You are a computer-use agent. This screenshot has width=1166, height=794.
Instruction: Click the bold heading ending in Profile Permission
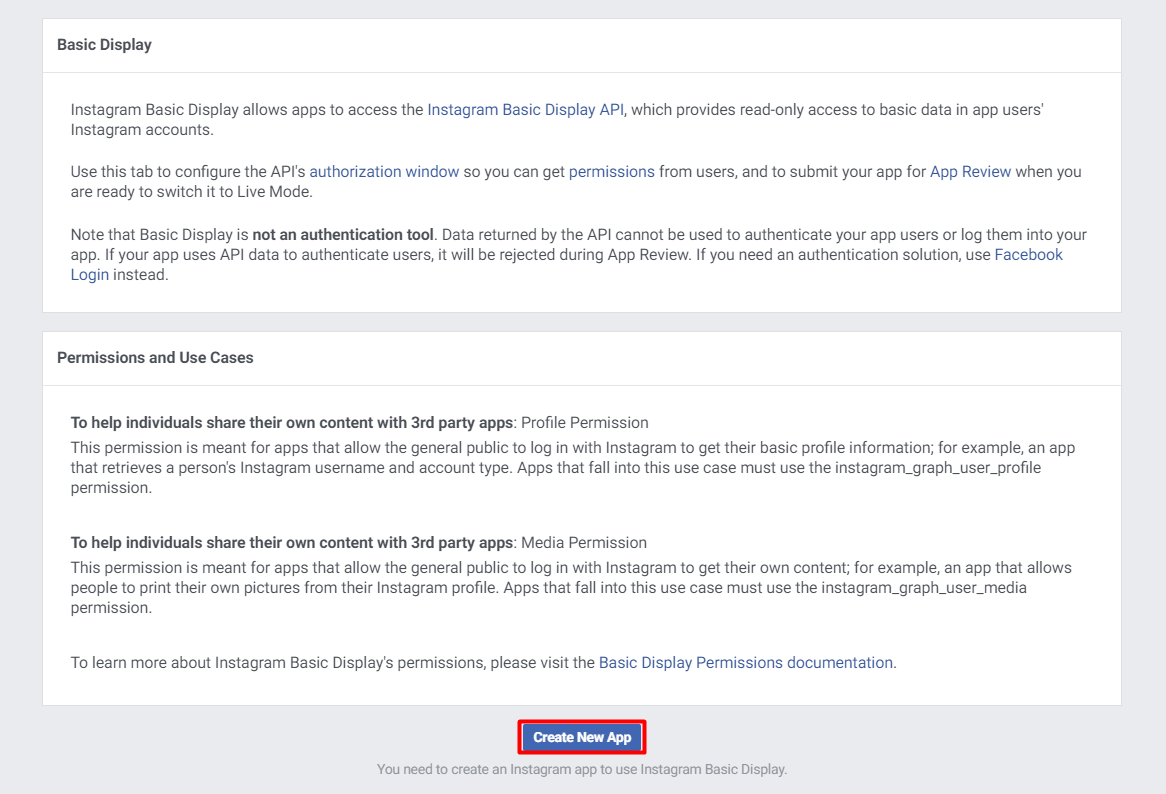291,422
